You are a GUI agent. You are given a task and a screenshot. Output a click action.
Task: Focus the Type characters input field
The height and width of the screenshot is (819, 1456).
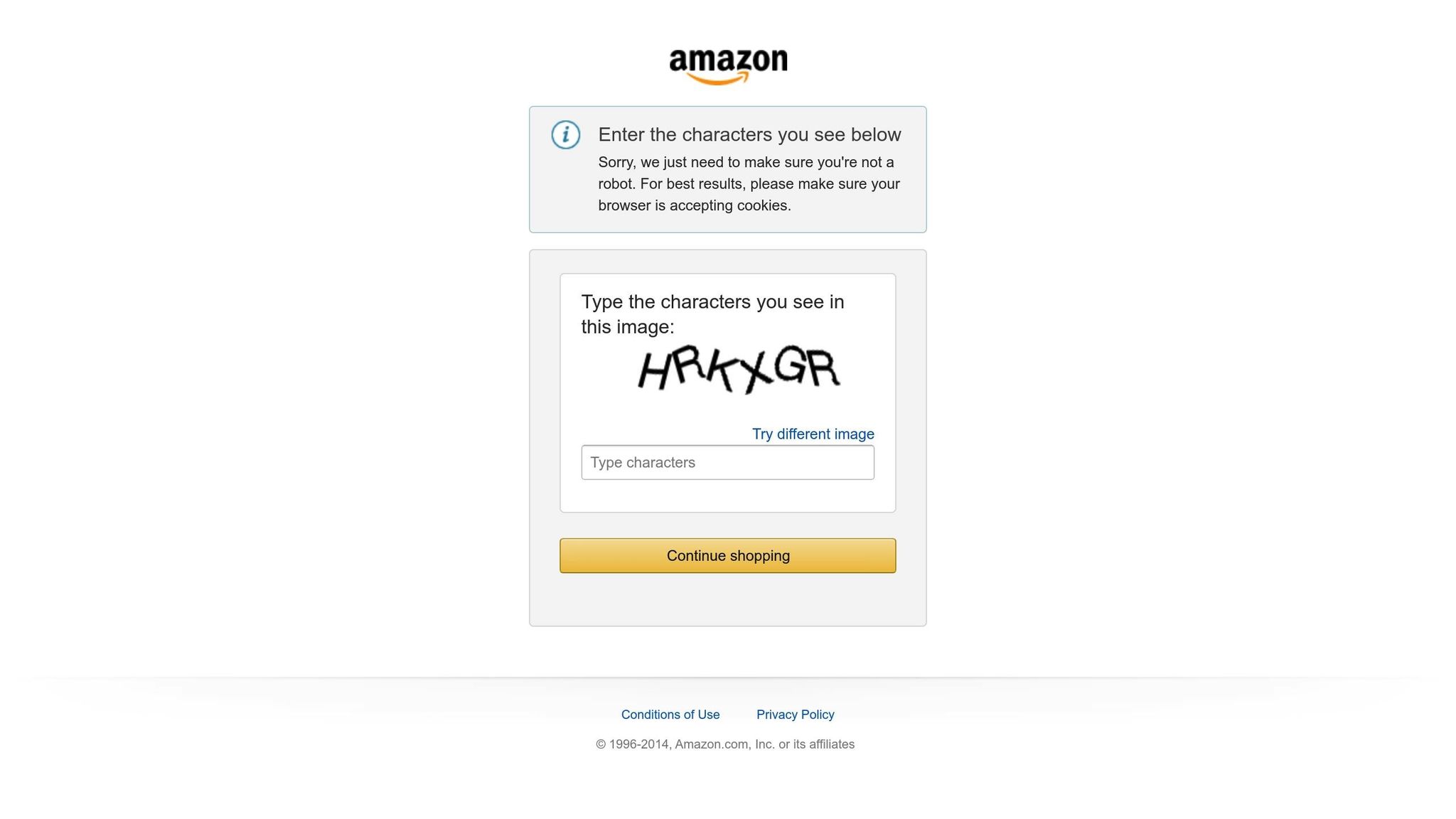click(728, 463)
